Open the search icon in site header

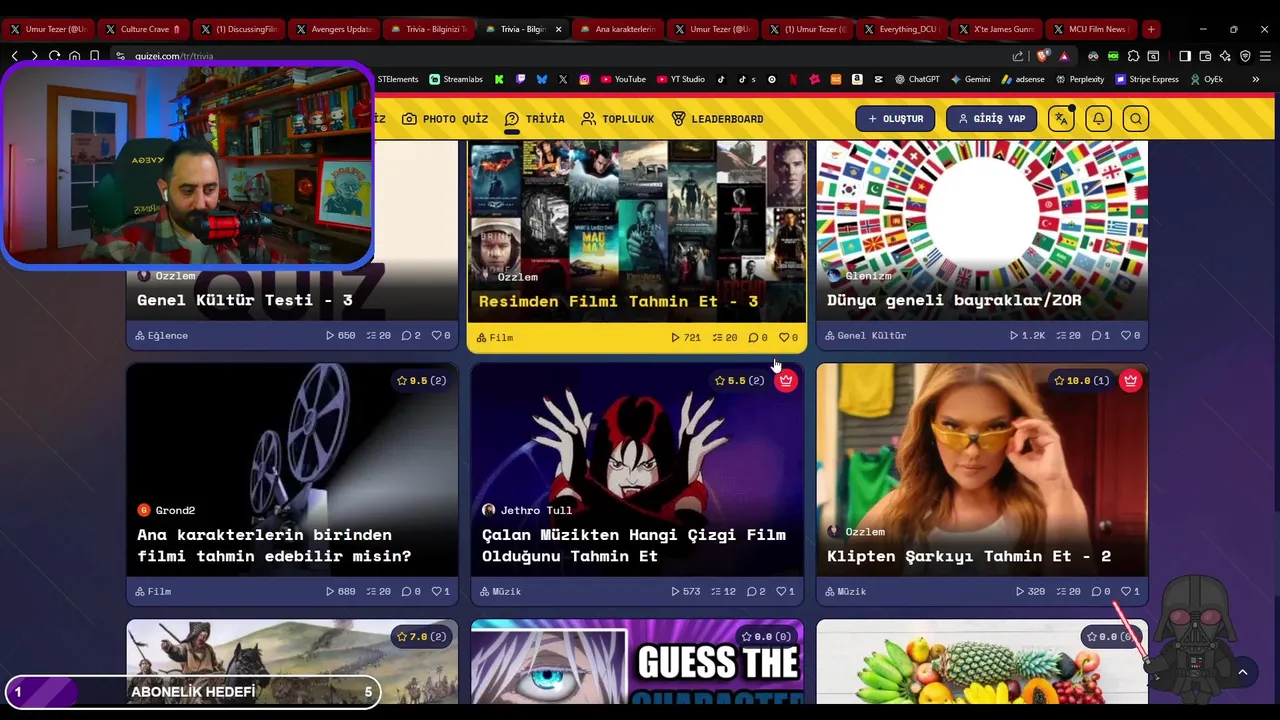coord(1136,119)
